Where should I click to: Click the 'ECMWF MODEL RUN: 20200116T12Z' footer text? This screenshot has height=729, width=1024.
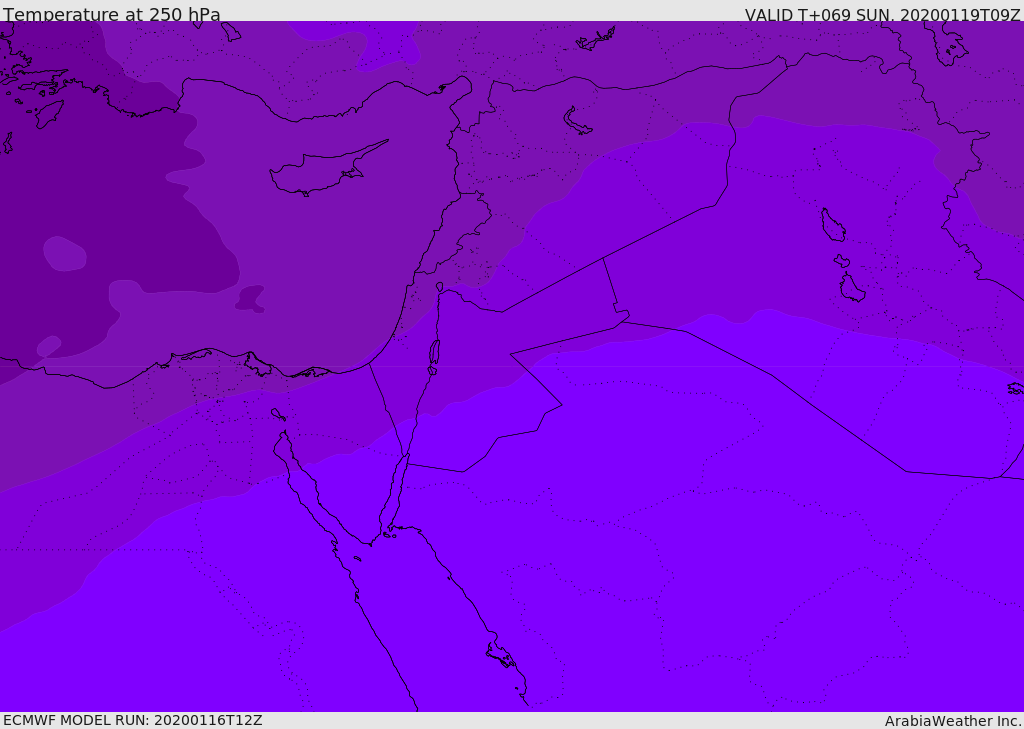(133, 720)
